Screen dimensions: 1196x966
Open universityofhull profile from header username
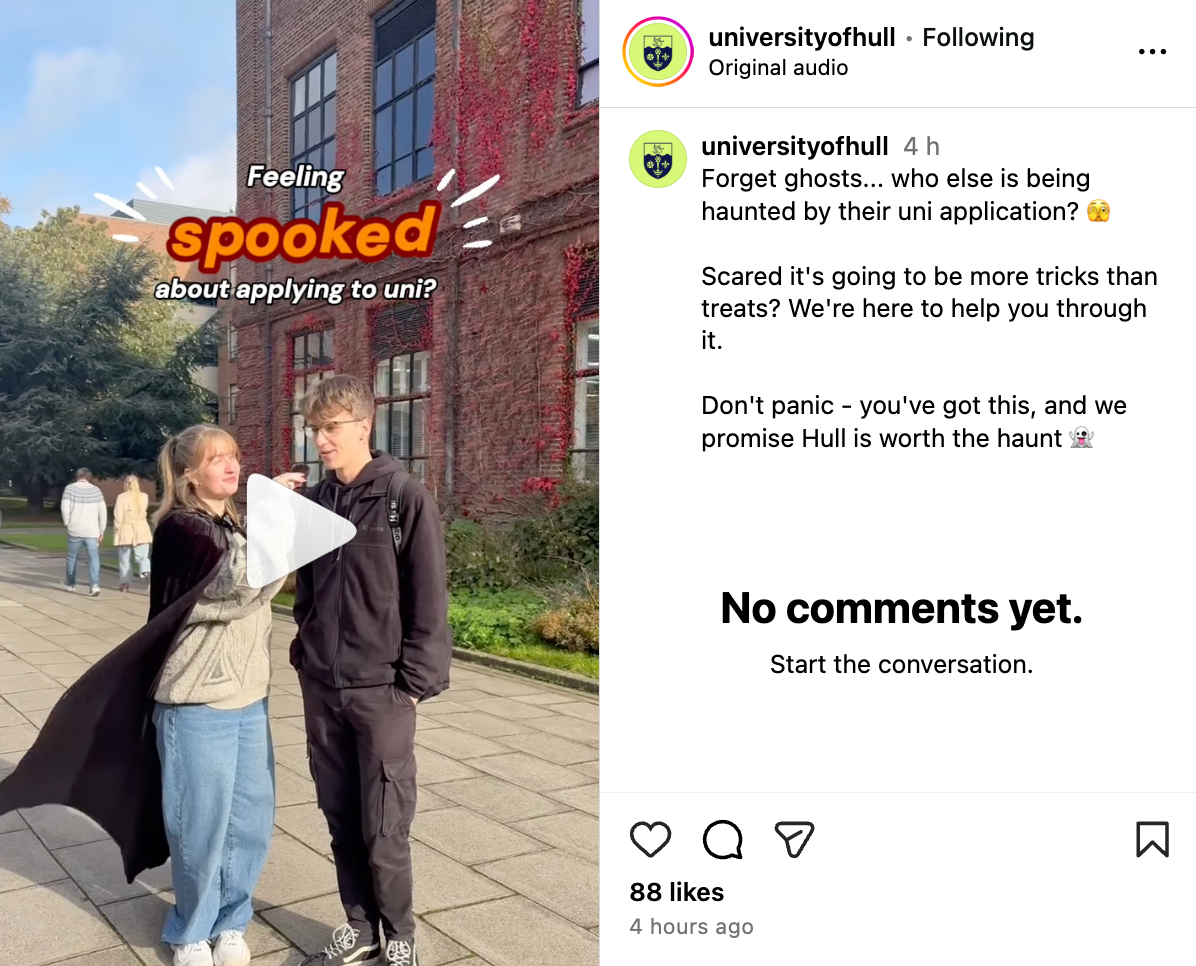click(x=802, y=37)
